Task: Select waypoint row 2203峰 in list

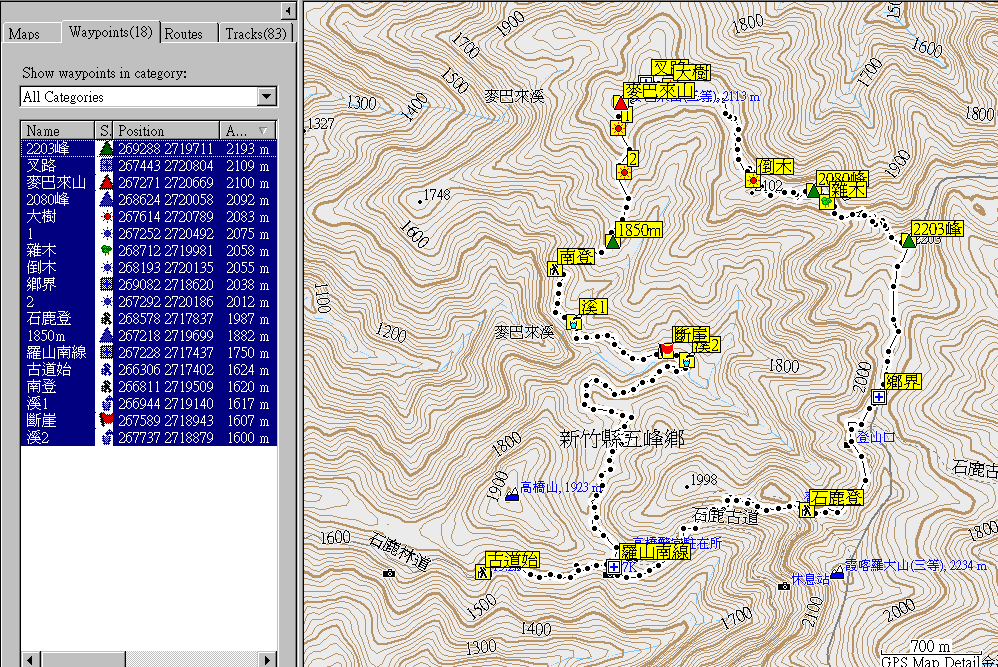Action: click(149, 148)
